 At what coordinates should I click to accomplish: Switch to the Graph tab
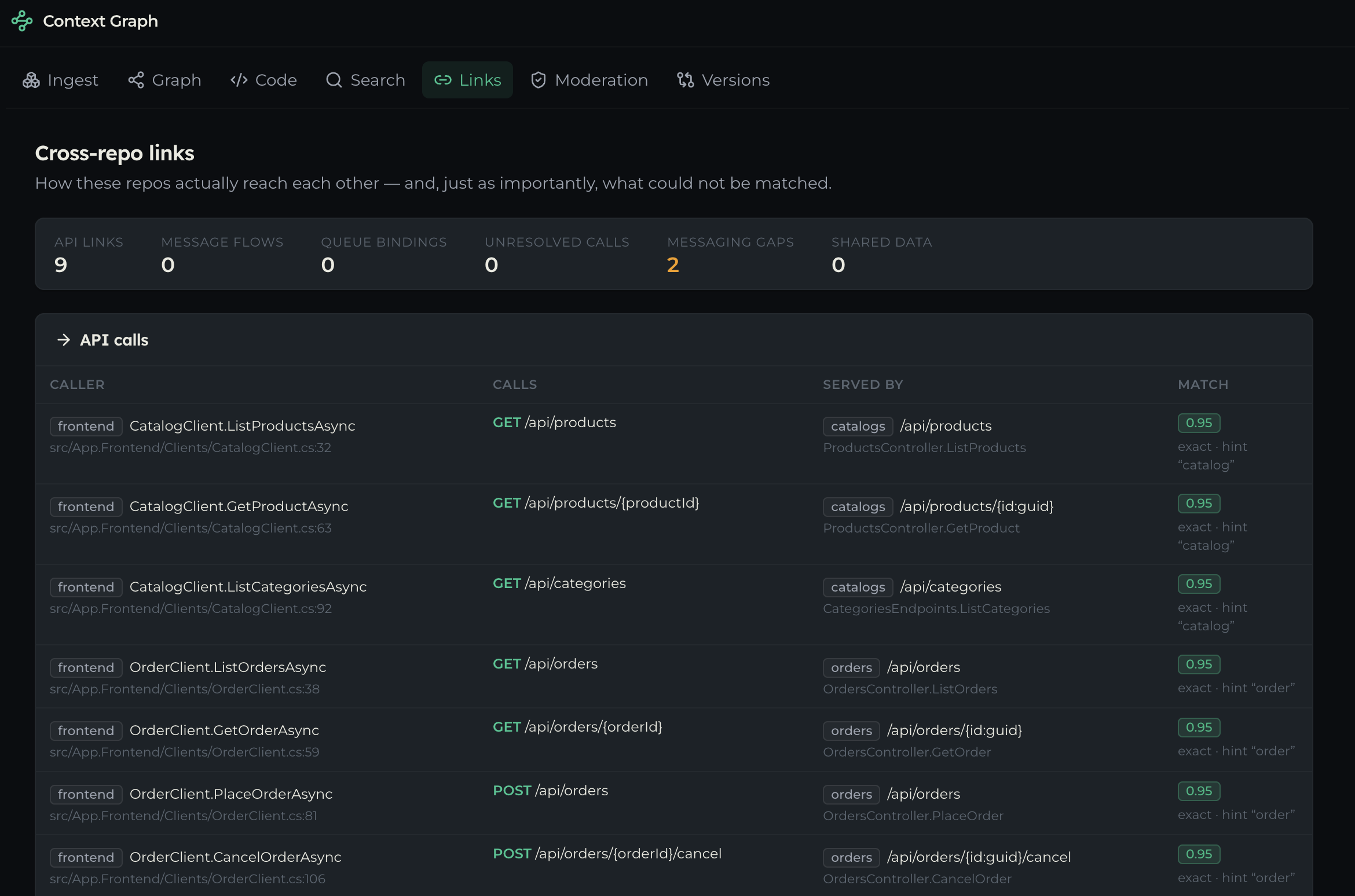165,80
